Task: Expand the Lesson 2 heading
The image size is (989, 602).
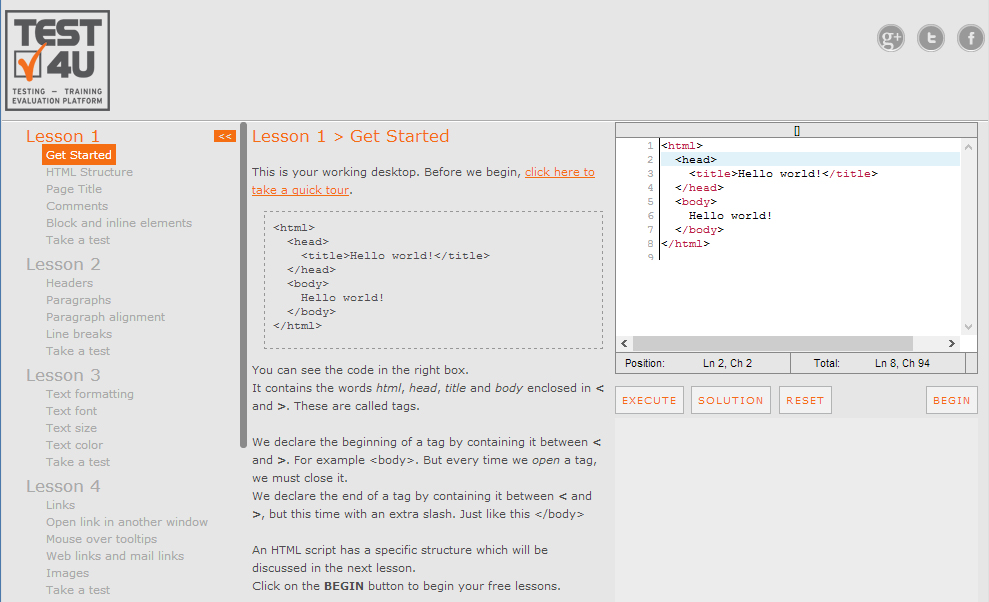Action: click(63, 264)
